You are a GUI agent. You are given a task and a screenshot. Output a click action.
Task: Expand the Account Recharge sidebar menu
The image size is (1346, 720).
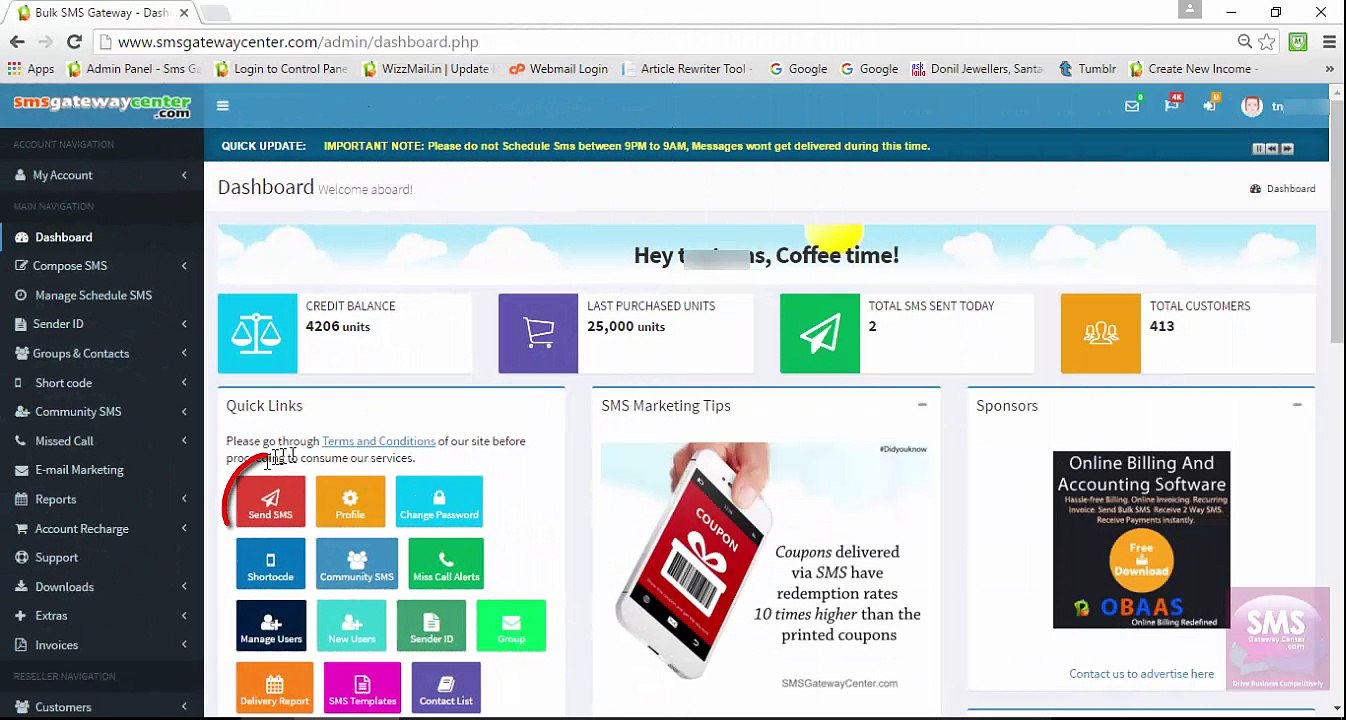pyautogui.click(x=102, y=529)
